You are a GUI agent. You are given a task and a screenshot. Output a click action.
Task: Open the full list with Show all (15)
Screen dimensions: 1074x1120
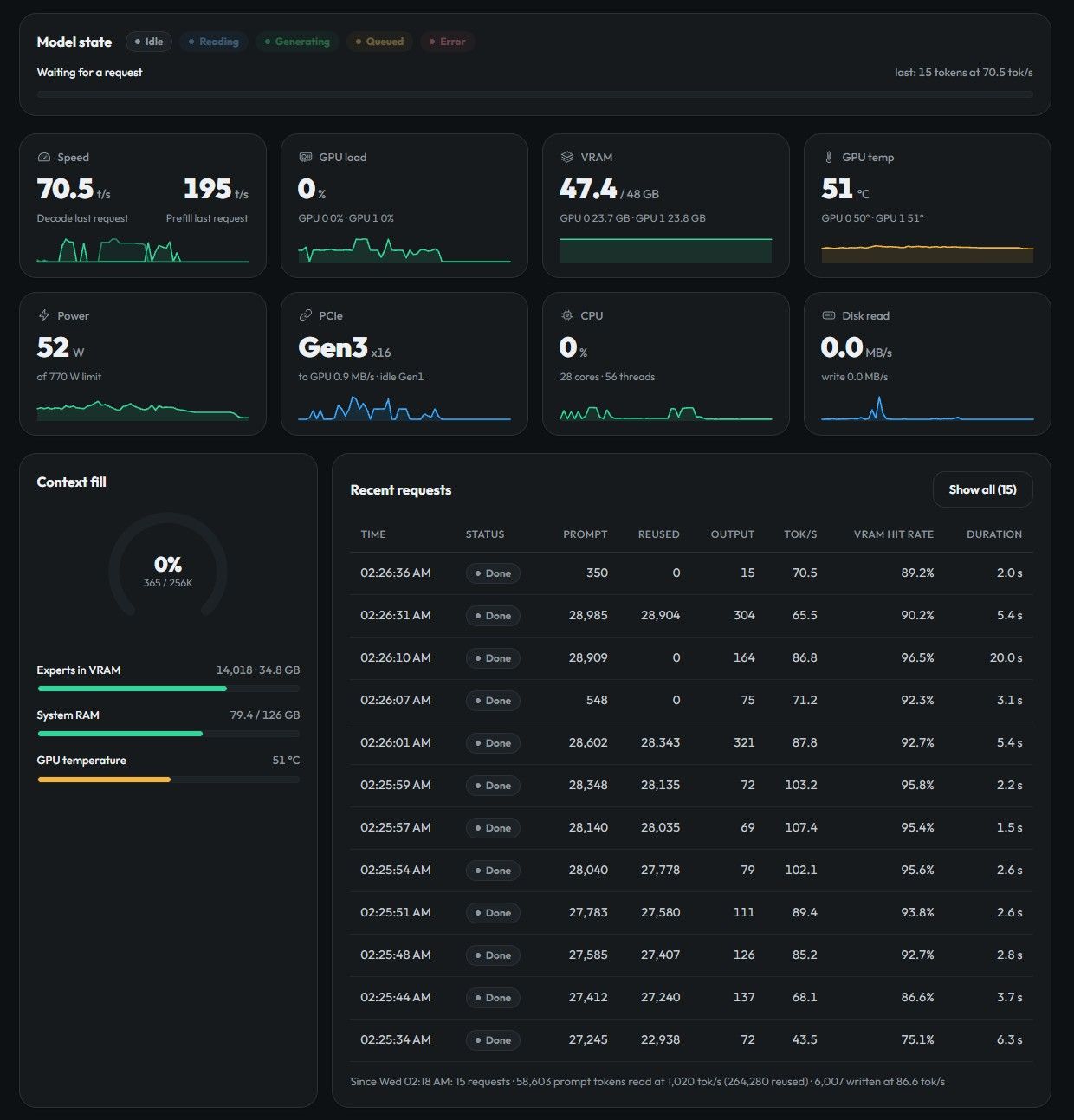pos(983,489)
